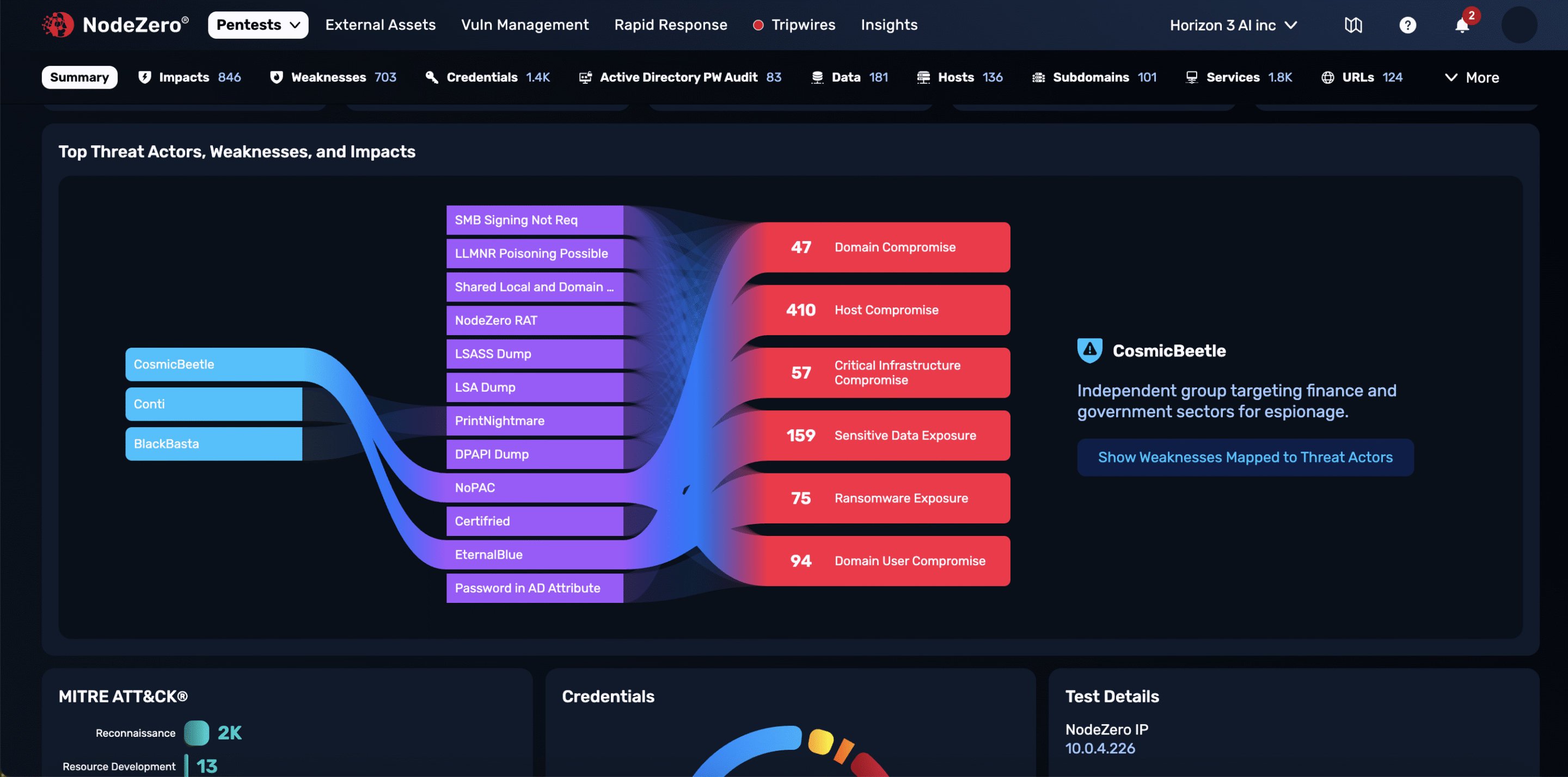The height and width of the screenshot is (777, 1568).
Task: Open Data 181 tab
Action: (849, 77)
